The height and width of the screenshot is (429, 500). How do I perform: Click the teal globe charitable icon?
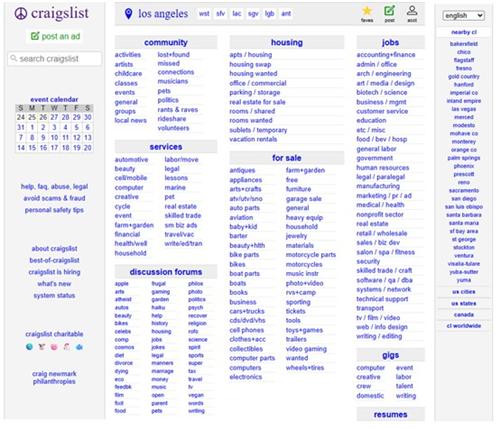[x=29, y=347]
